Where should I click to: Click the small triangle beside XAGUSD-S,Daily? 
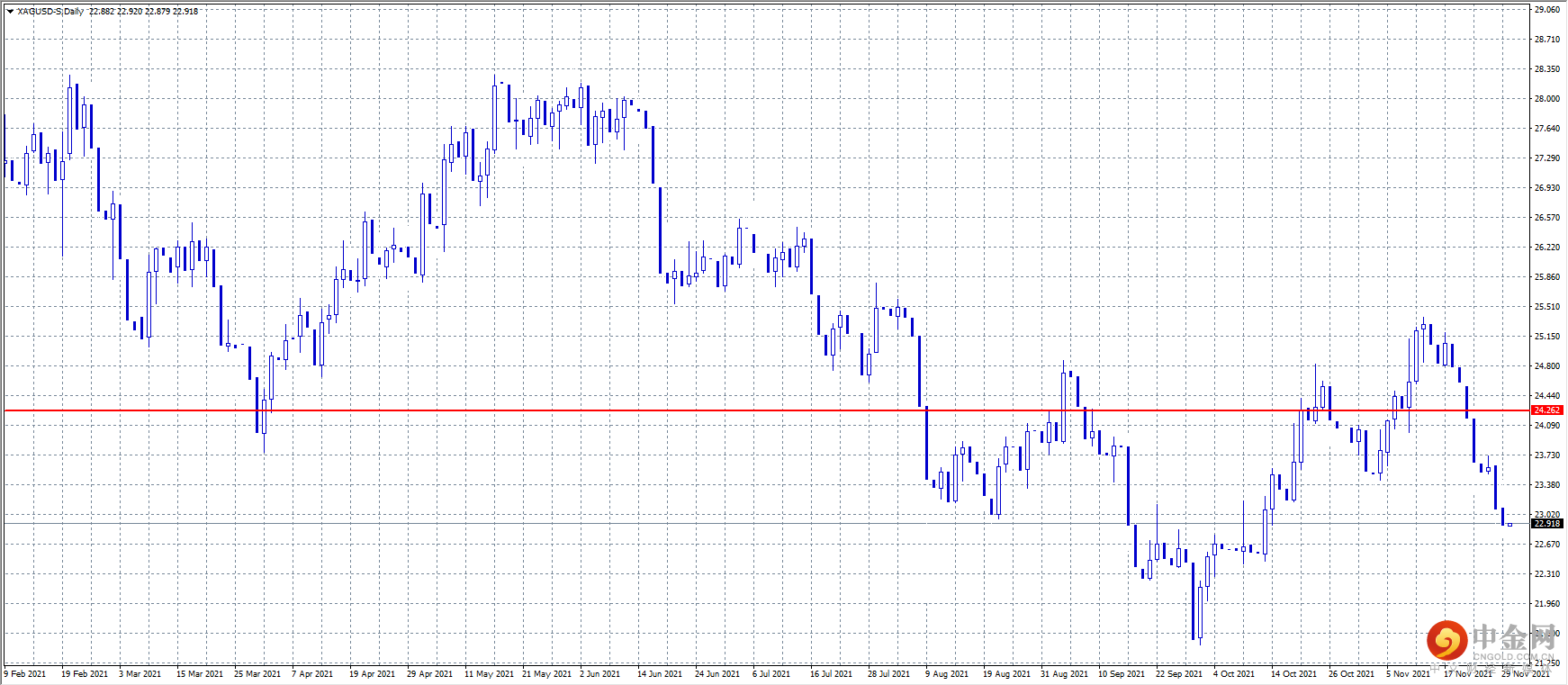pos(10,12)
